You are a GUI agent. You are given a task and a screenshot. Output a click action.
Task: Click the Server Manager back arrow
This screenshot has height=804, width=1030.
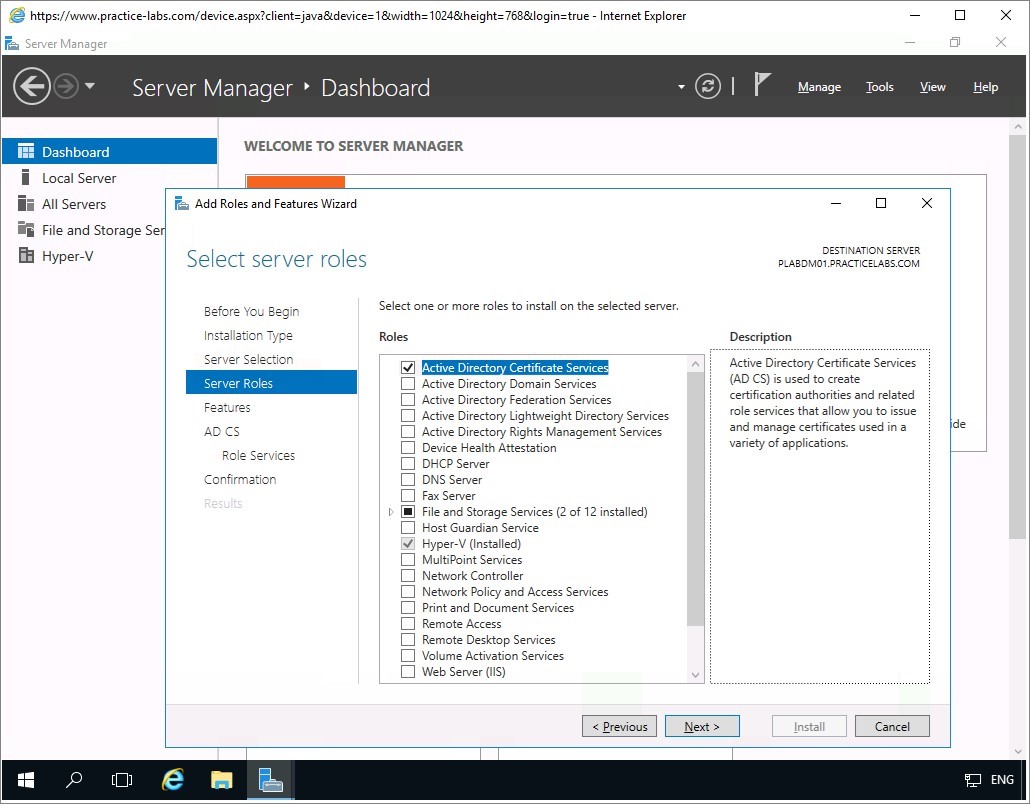pyautogui.click(x=32, y=86)
